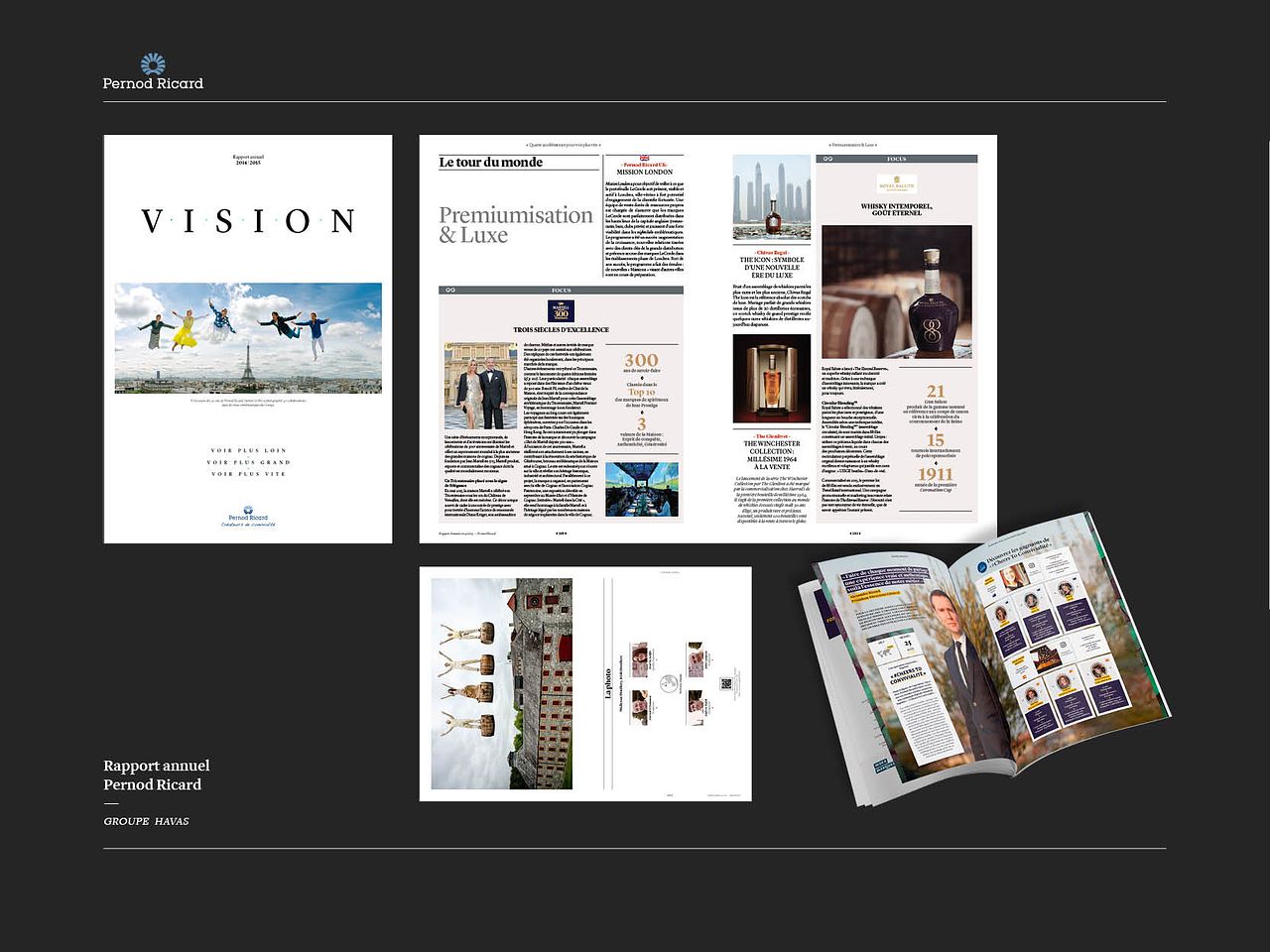Select the Martell 300 logo badge

[561, 310]
